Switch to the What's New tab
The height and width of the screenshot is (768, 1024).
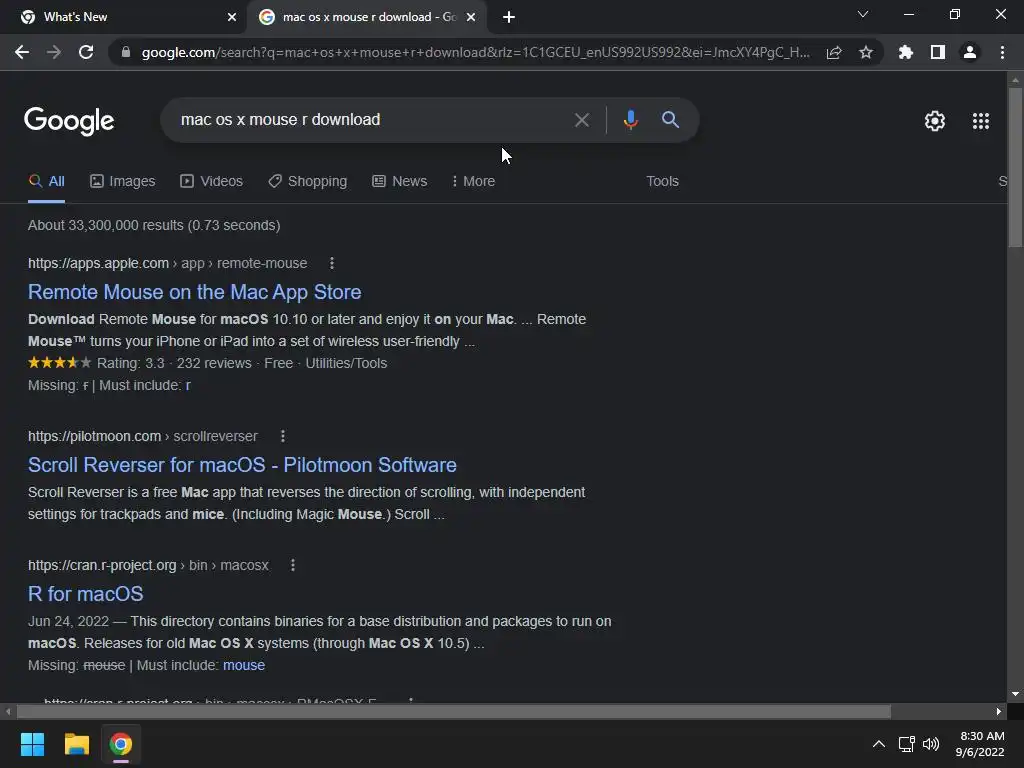(124, 18)
